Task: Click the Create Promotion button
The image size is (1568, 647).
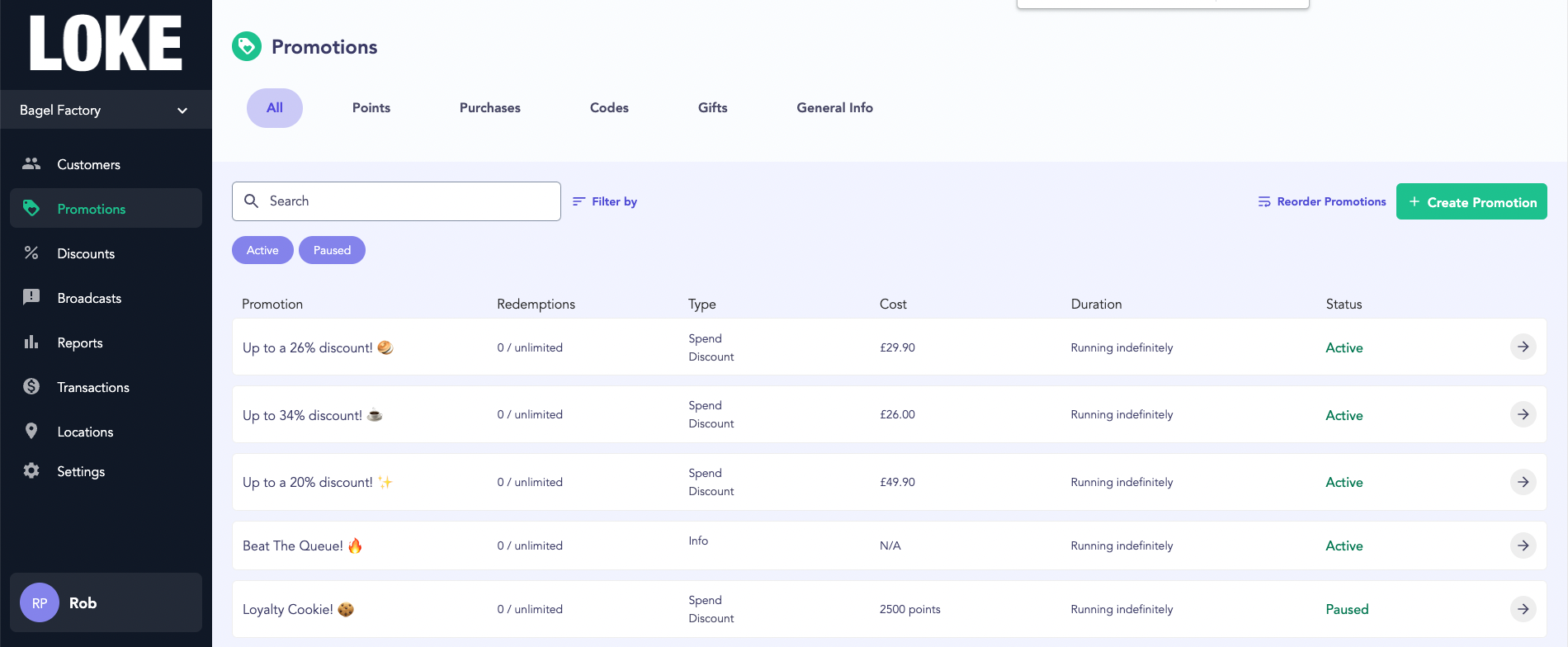Action: [x=1471, y=201]
